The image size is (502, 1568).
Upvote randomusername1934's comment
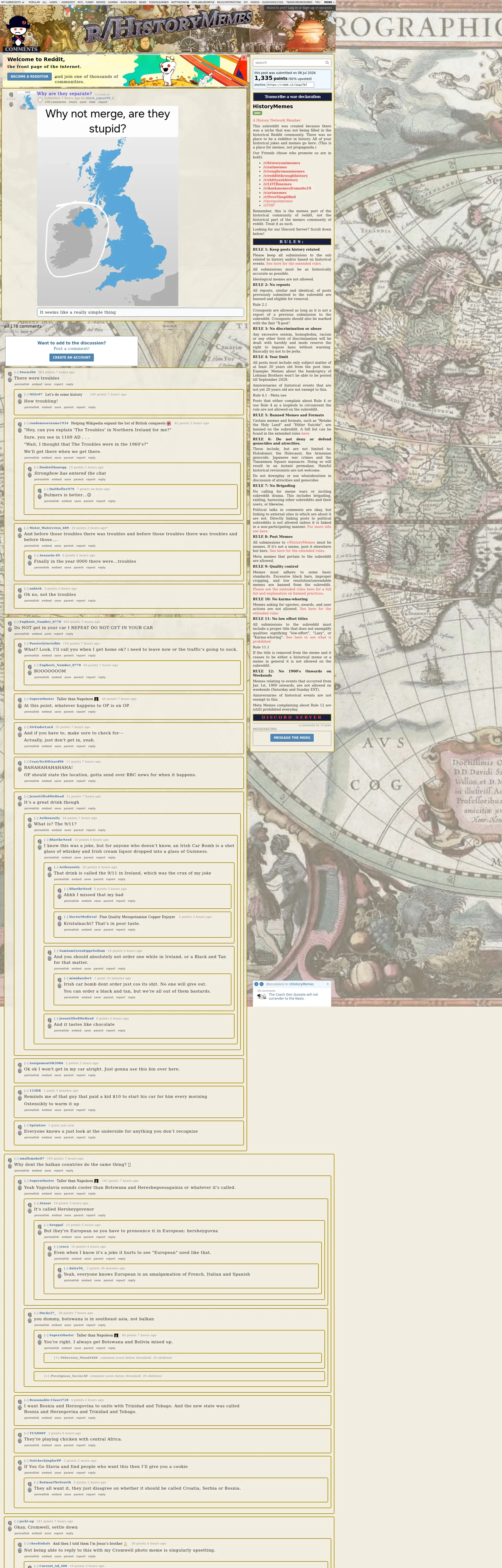pyautogui.click(x=20, y=424)
